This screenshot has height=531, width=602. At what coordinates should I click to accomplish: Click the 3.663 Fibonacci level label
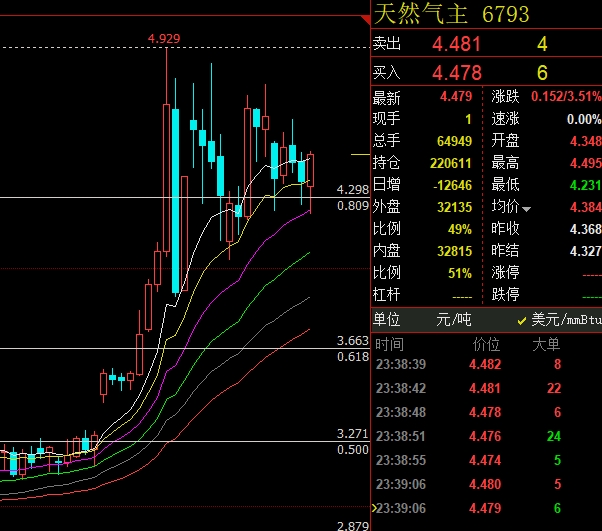(352, 340)
